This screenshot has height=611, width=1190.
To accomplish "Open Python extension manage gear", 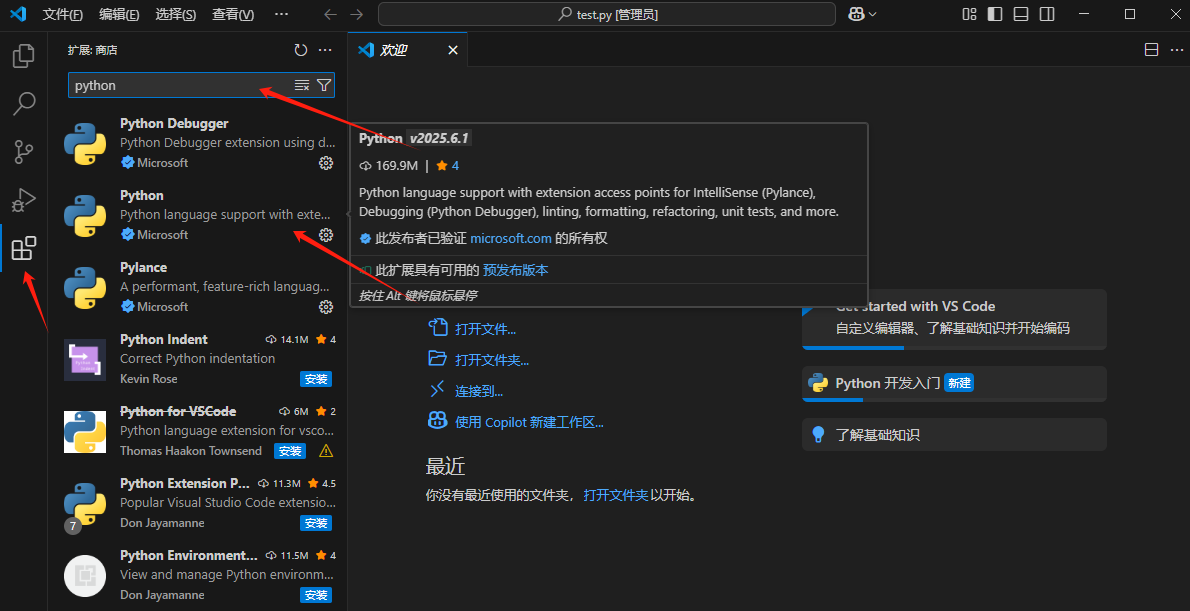I will (326, 235).
